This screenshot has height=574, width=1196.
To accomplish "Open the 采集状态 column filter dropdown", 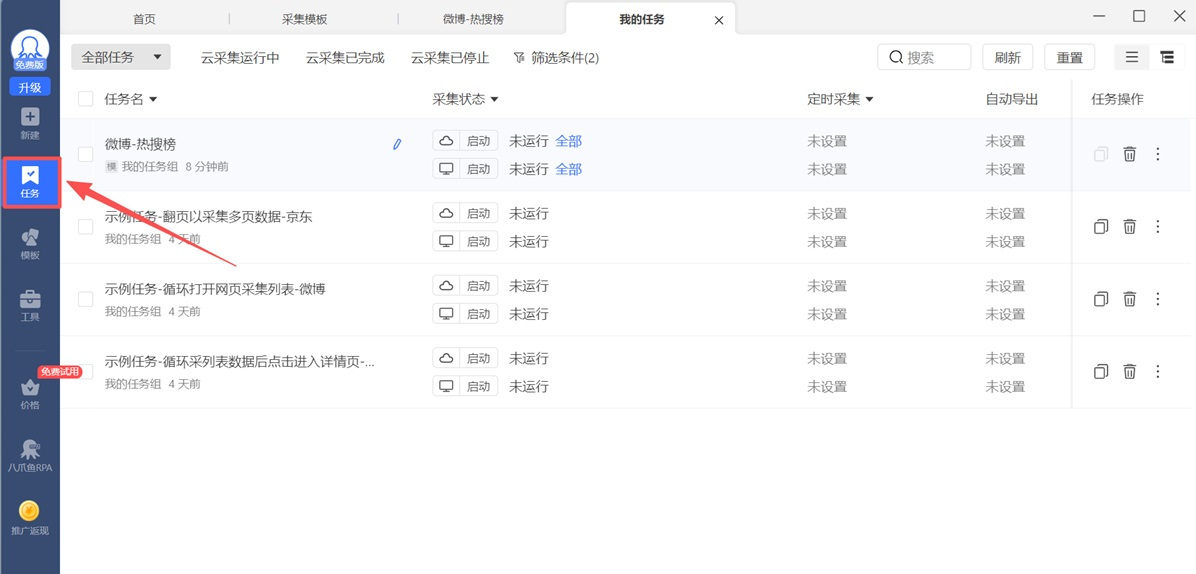I will tap(465, 99).
